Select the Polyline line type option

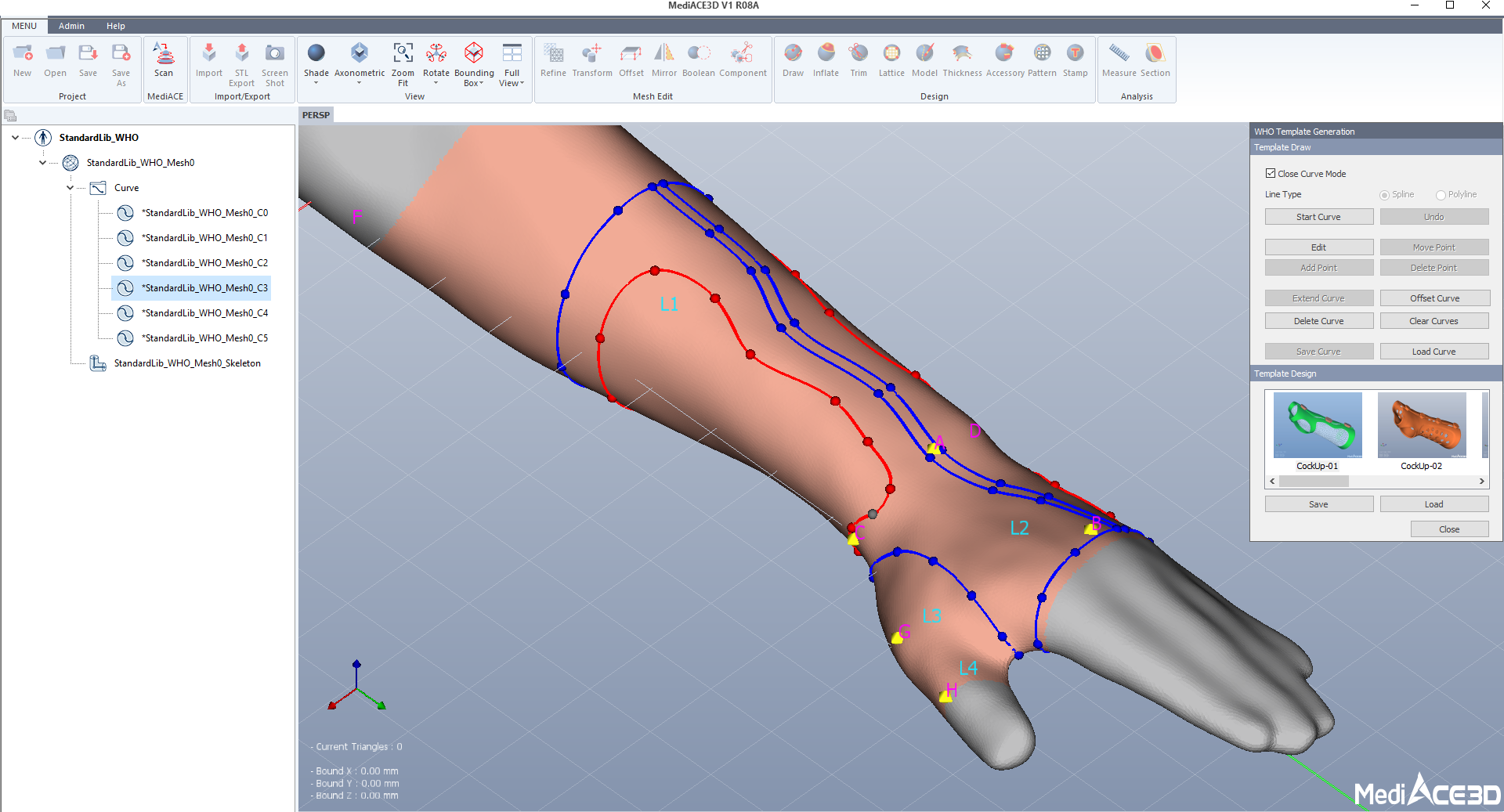[x=1441, y=195]
